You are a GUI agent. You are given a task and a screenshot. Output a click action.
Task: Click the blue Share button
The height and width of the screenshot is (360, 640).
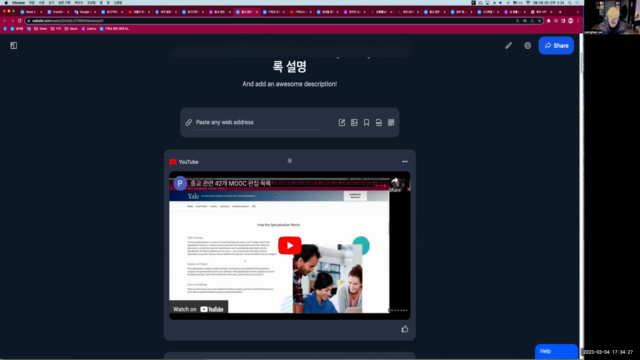point(556,46)
